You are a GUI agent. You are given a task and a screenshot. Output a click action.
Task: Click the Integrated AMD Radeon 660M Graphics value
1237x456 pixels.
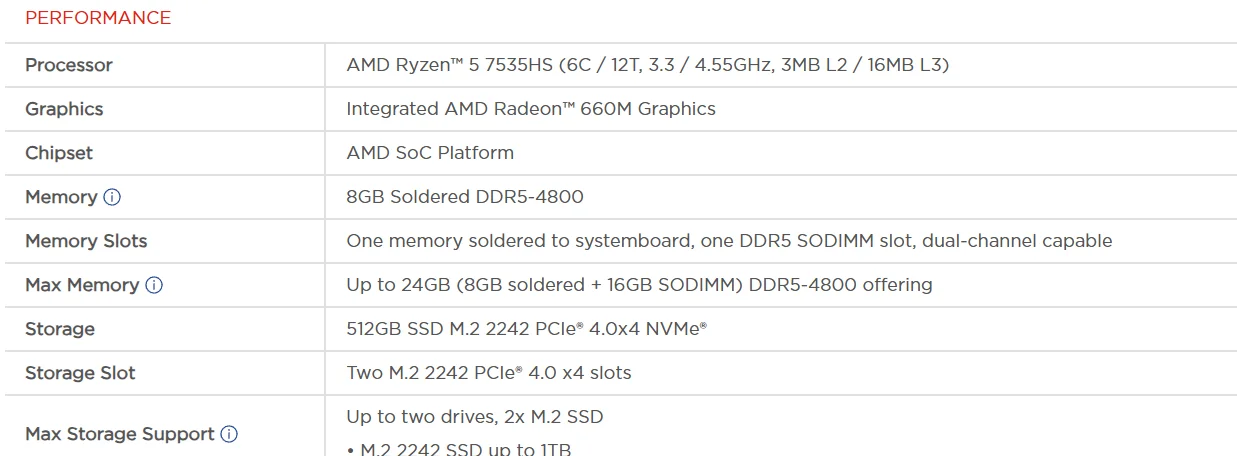[x=530, y=109]
